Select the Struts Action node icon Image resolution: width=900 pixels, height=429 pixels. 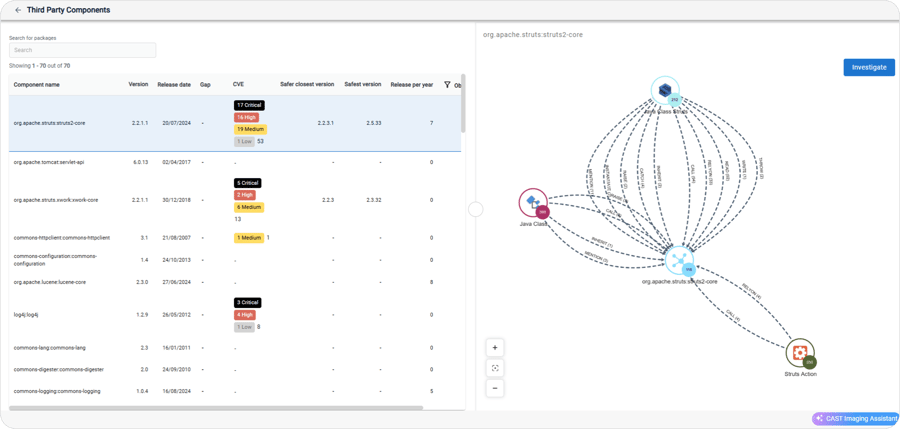click(x=799, y=352)
